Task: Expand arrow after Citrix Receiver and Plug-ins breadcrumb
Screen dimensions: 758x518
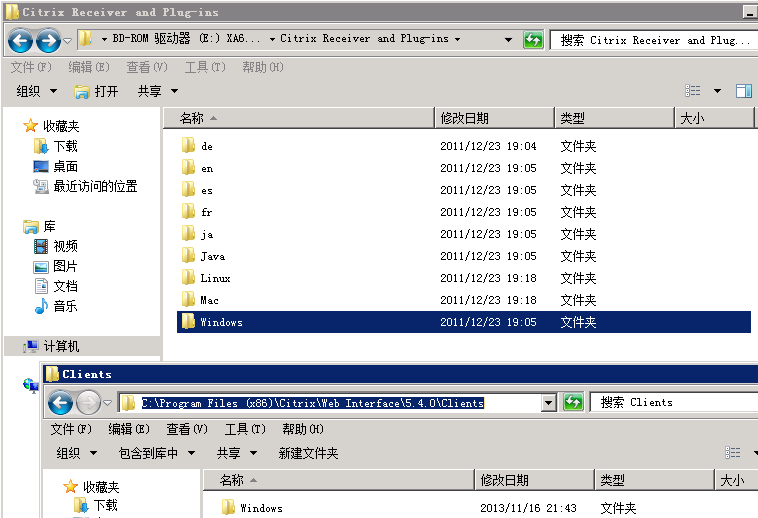Action: pos(457,39)
